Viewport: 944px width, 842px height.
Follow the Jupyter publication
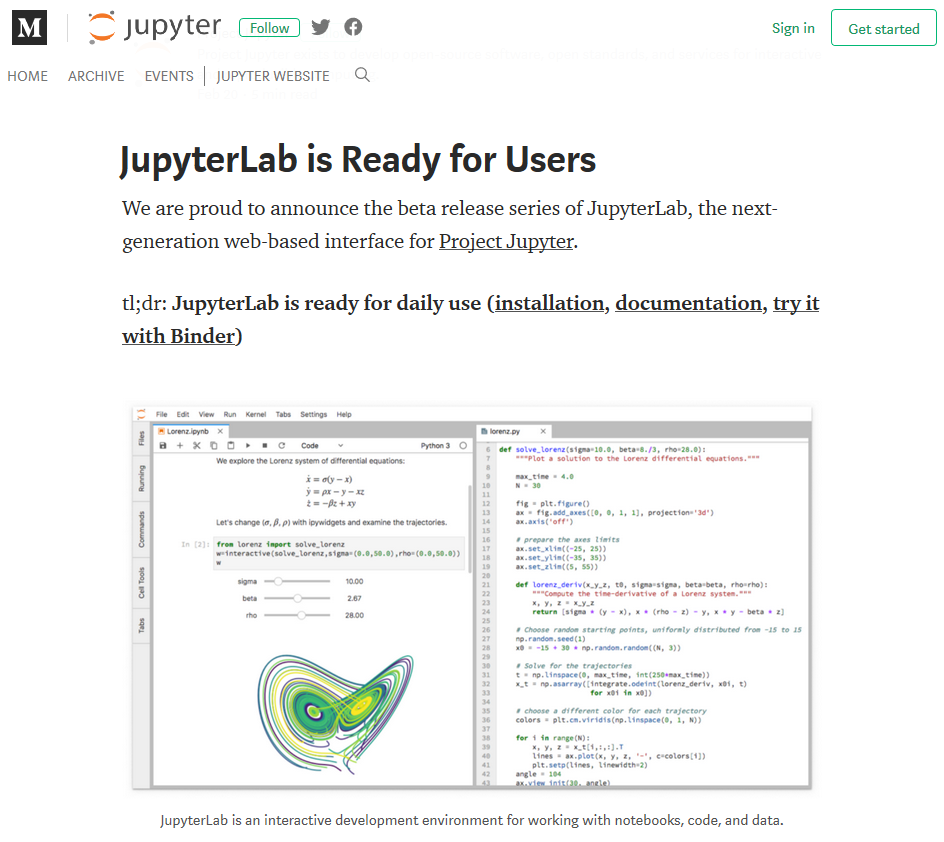269,28
